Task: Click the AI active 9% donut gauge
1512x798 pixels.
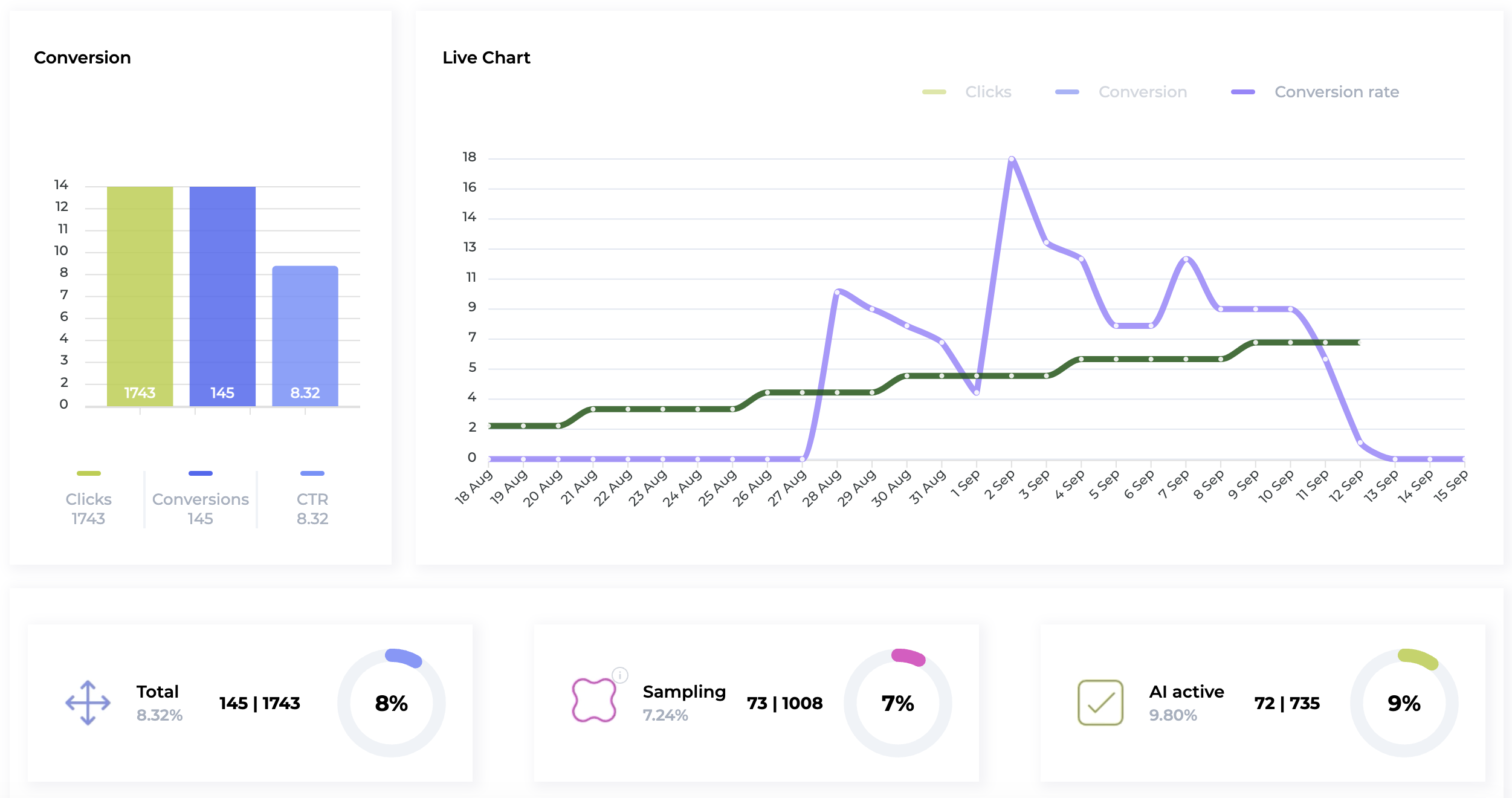Action: (x=1404, y=702)
